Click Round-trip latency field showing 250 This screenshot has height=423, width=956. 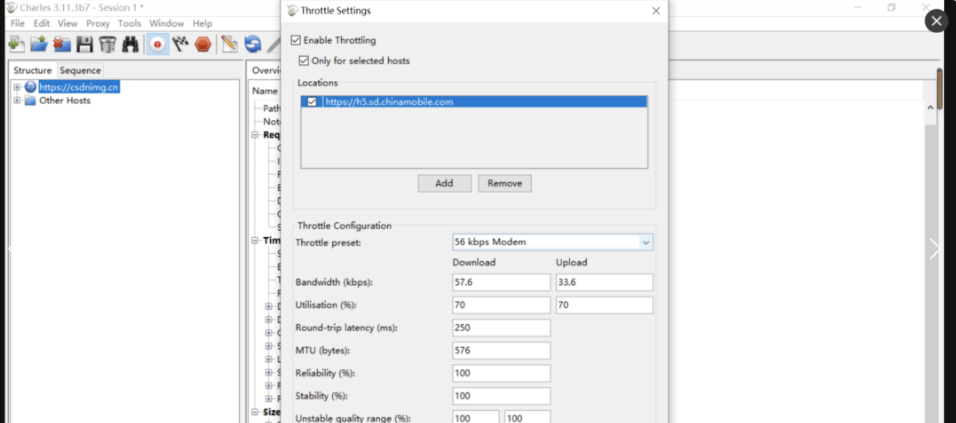501,327
